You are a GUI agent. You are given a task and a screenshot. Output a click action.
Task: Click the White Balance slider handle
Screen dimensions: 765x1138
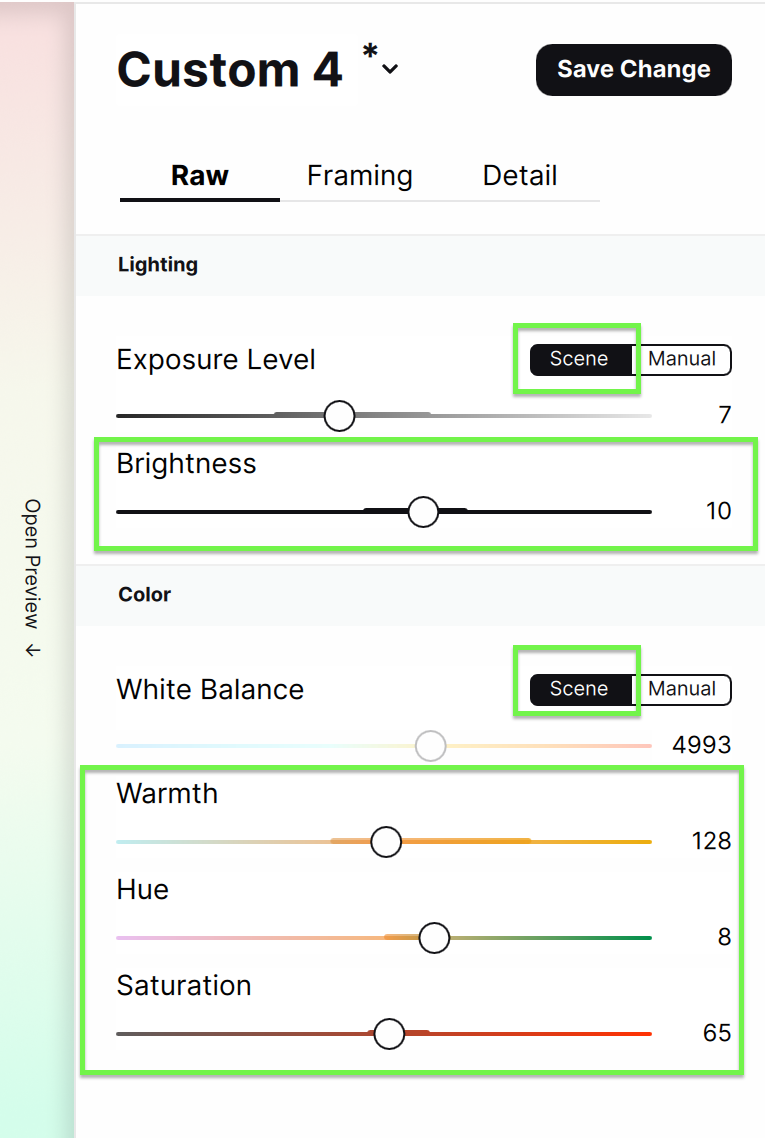click(430, 745)
